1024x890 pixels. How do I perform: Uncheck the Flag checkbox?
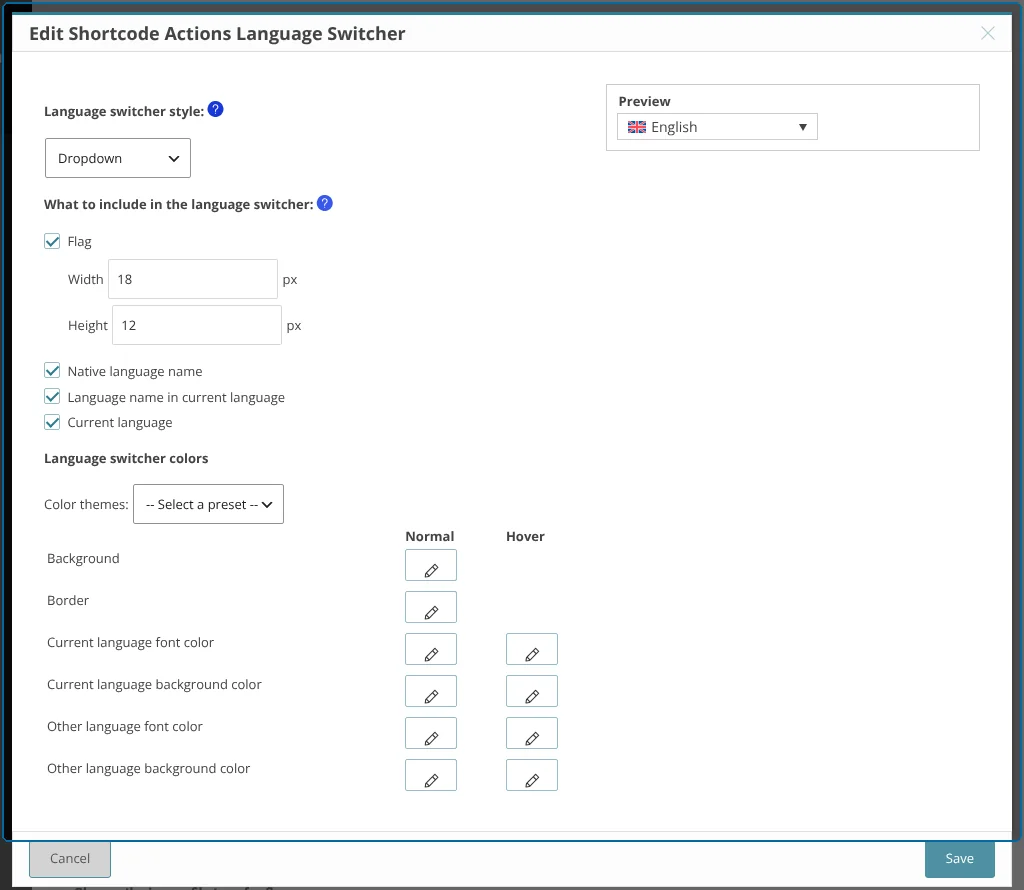(52, 241)
